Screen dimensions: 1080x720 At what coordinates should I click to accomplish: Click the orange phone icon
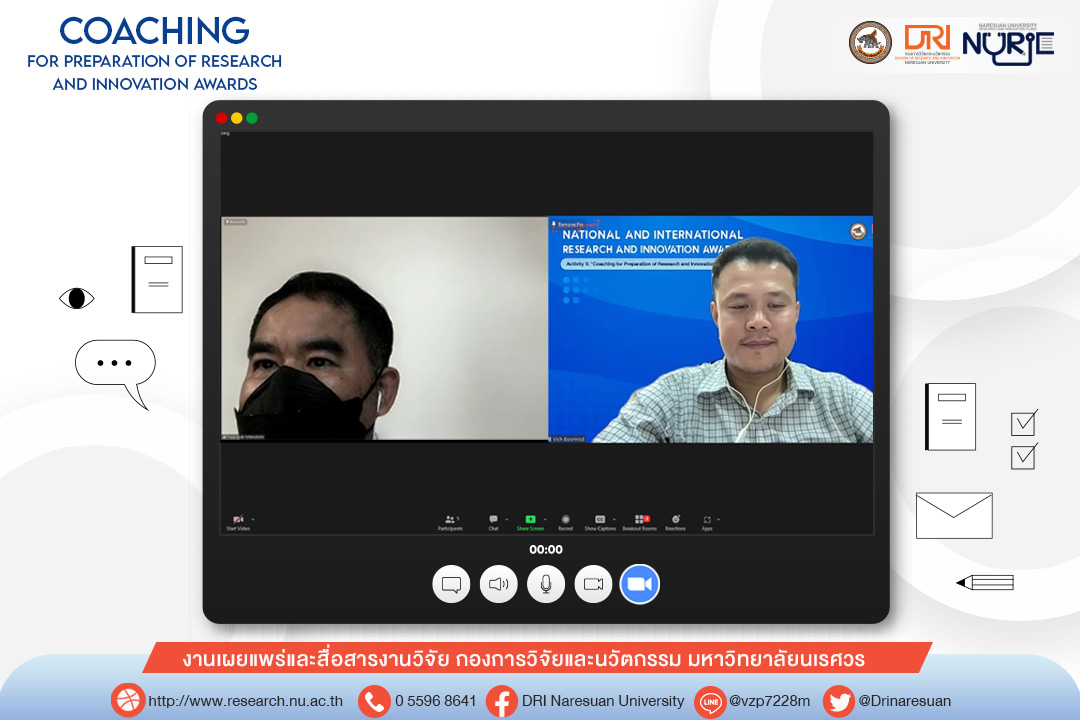(x=375, y=701)
